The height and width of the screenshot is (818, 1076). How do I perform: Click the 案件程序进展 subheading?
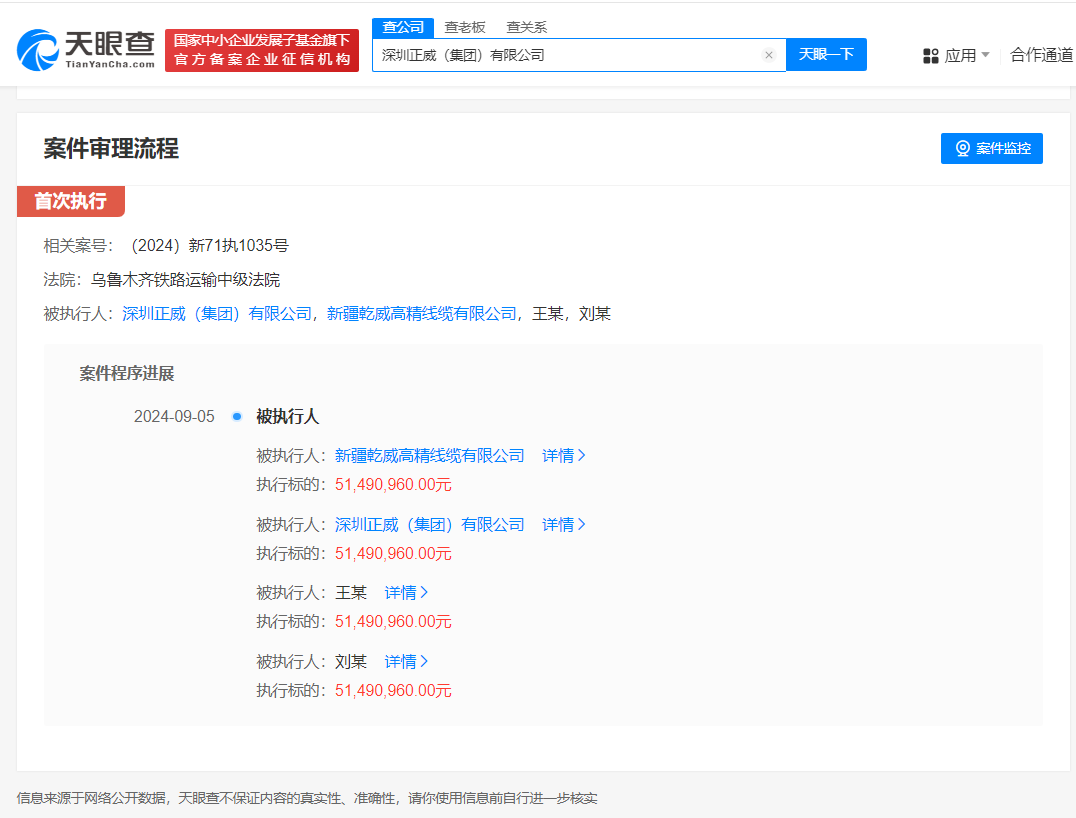127,373
